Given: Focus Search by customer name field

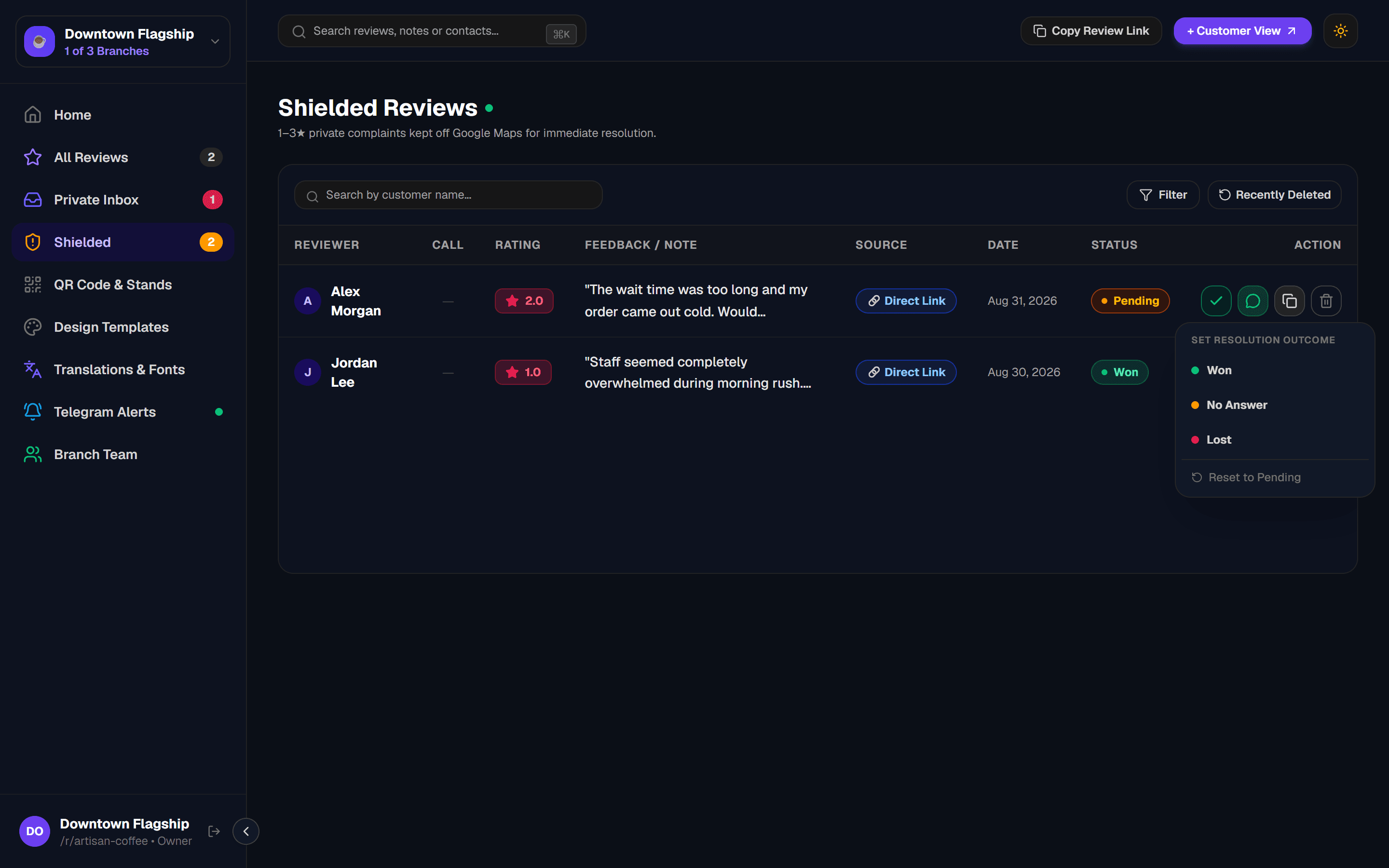Looking at the screenshot, I should [448, 195].
